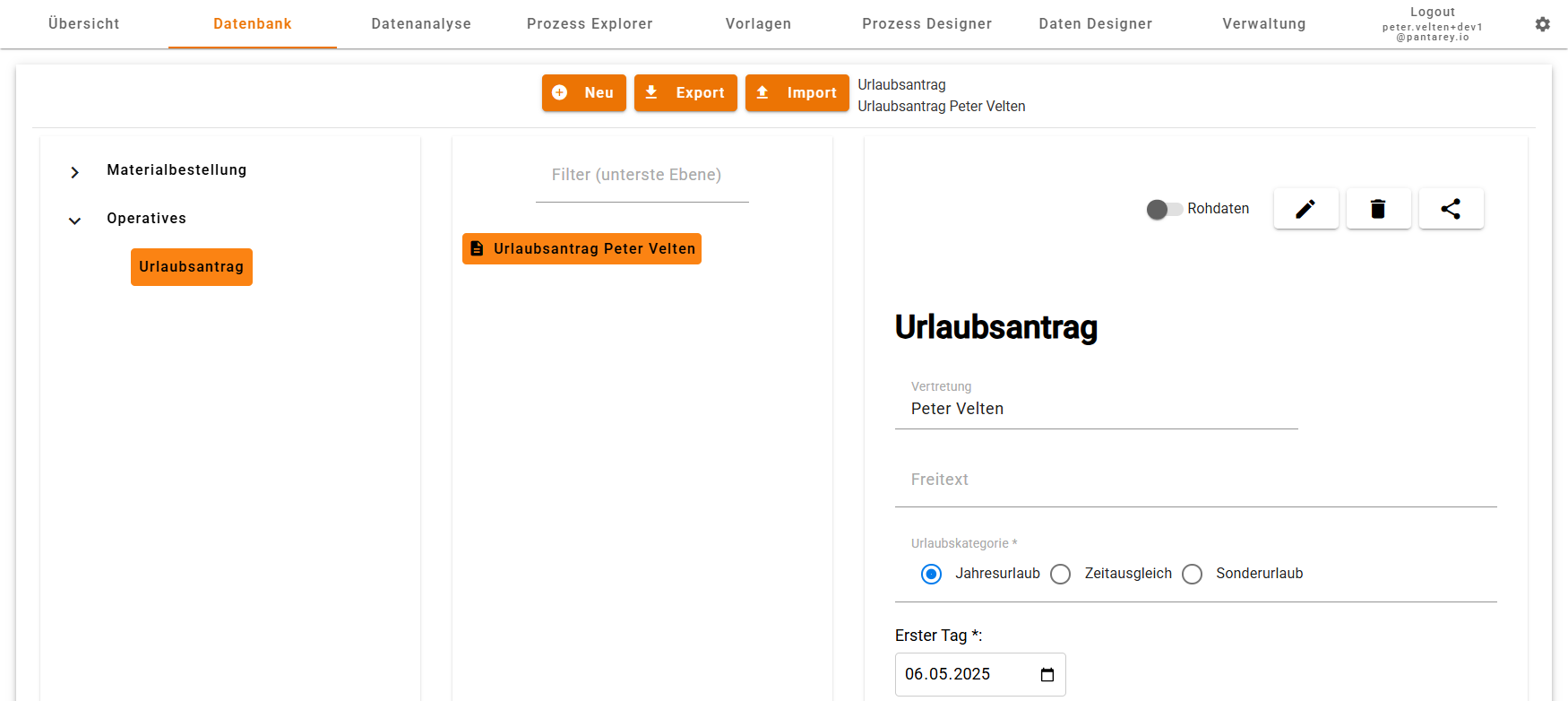Click the pencil edit icon

coord(1305,209)
